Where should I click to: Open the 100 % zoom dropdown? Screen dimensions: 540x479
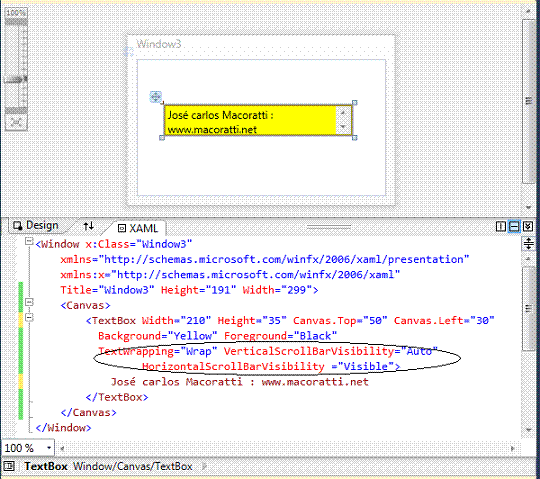click(x=49, y=448)
